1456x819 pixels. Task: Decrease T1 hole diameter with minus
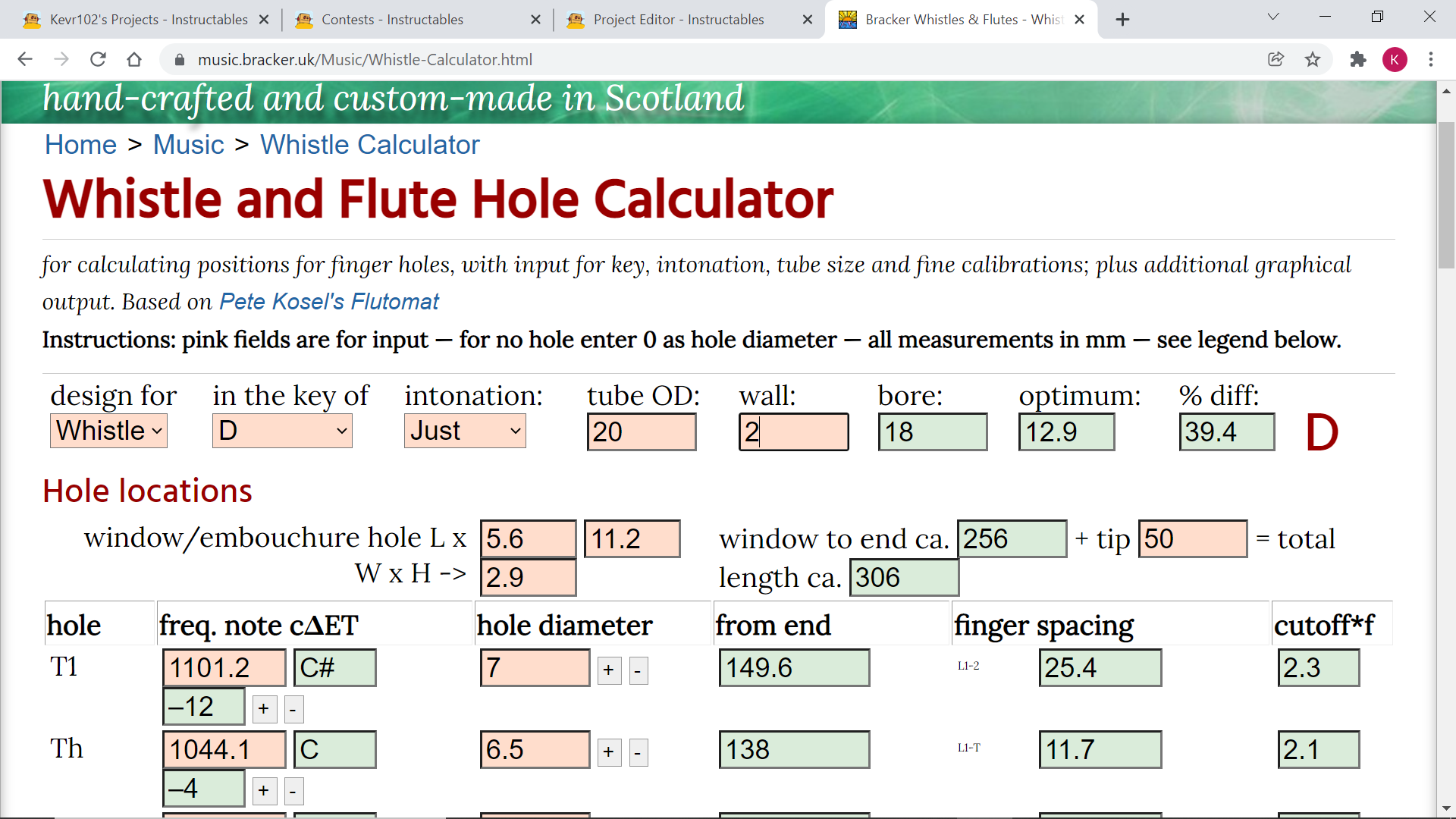coord(639,670)
